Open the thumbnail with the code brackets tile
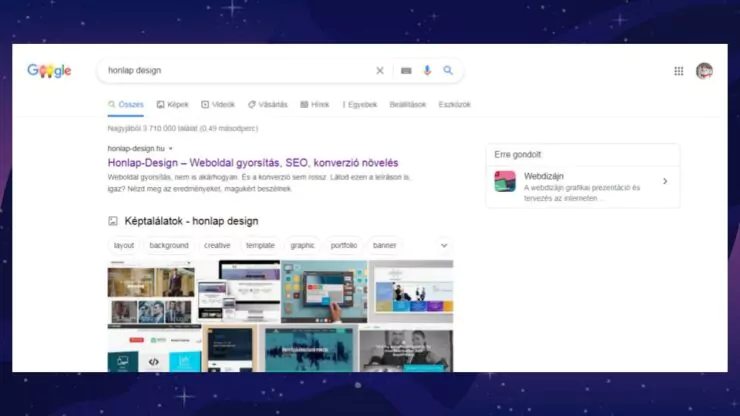This screenshot has width=740, height=416. click(154, 348)
